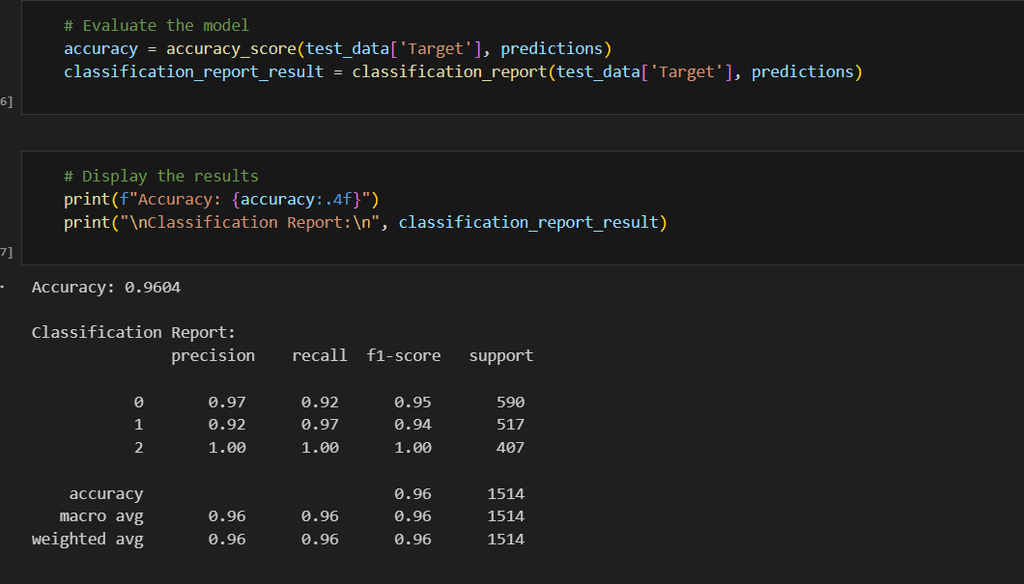Click the 'macro avg' row label
Screen dimensions: 1024x584
click(x=101, y=516)
